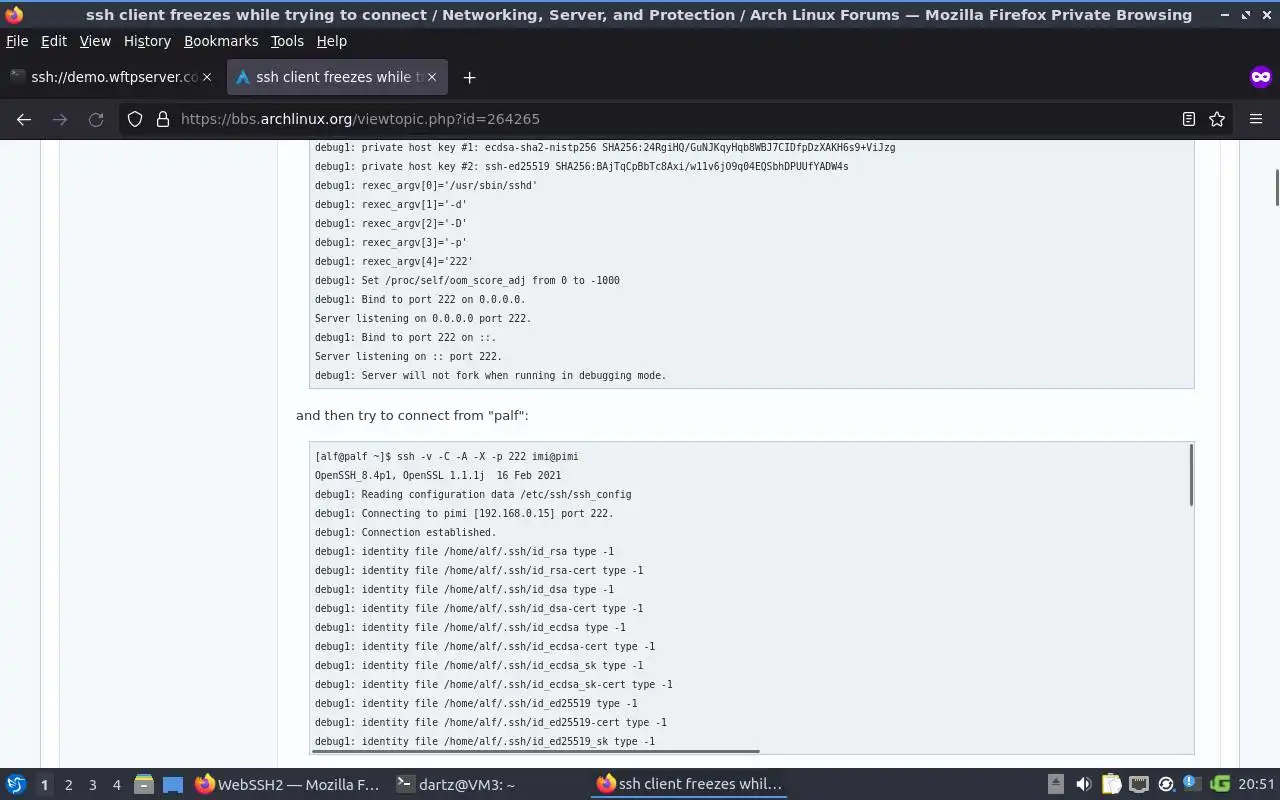
Task: Click 'Set /proc/self/oom_score_adj' debug line
Action: 467,280
